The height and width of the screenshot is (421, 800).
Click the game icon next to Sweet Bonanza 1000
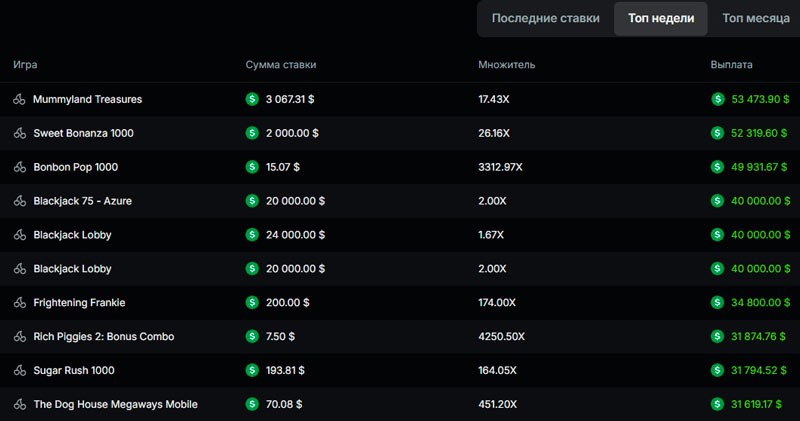[20, 133]
